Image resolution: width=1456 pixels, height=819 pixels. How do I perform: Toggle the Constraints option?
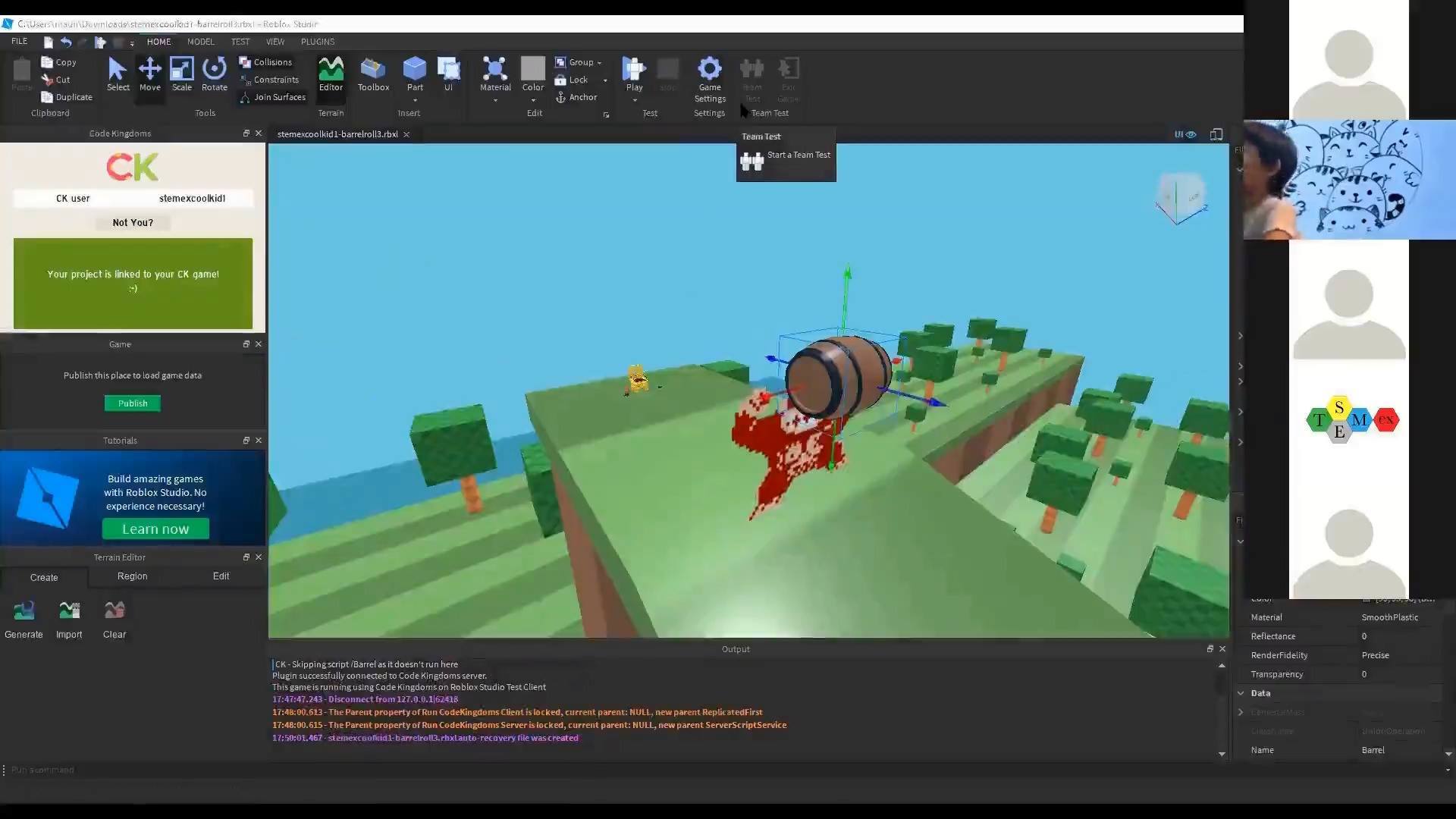click(268, 80)
